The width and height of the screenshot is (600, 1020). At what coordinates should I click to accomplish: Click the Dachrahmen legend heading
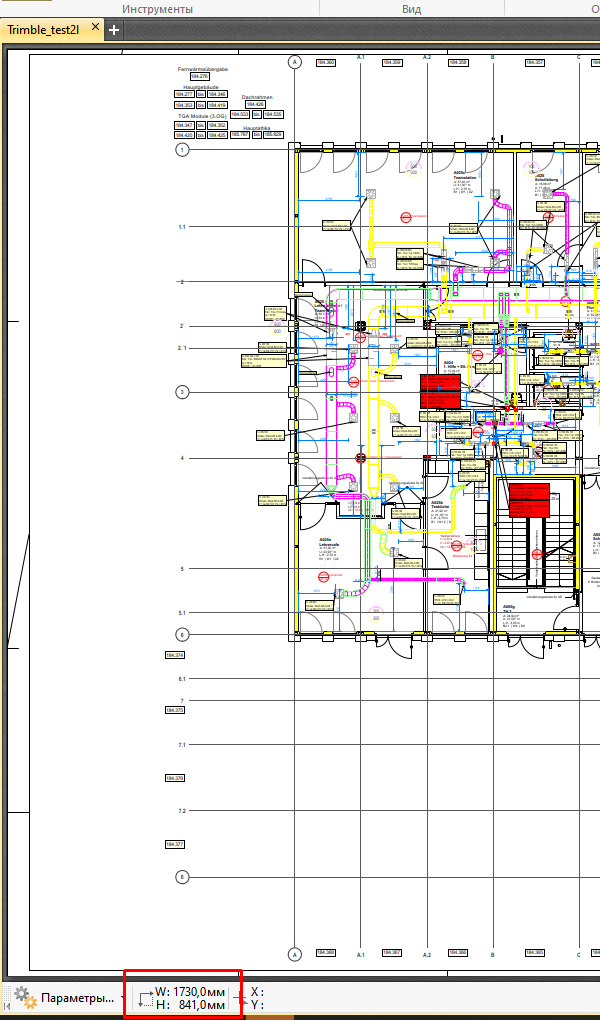pos(257,97)
